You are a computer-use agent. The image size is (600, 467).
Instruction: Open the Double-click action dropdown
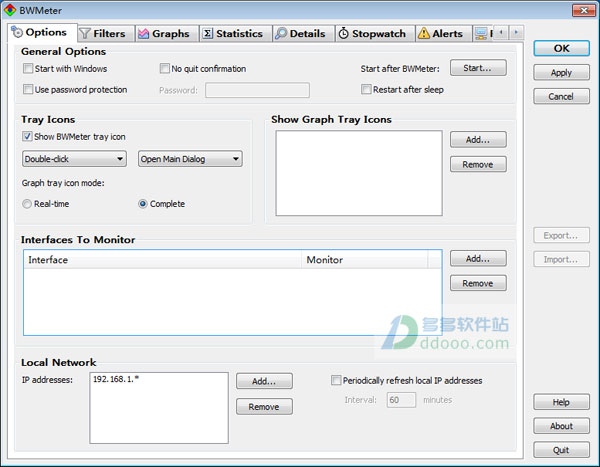click(x=75, y=158)
